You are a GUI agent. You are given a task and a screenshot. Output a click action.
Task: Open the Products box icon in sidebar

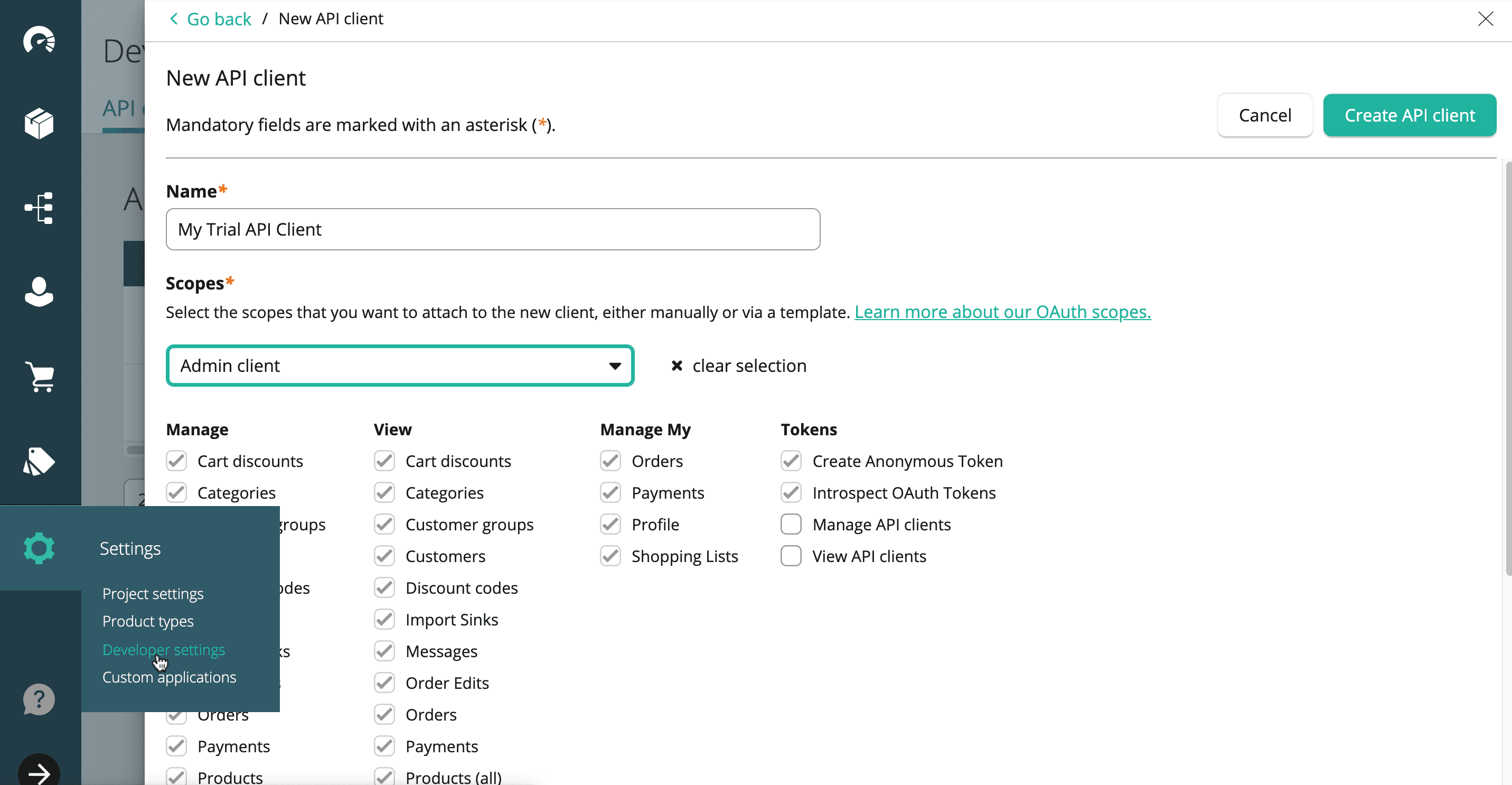coord(39,123)
